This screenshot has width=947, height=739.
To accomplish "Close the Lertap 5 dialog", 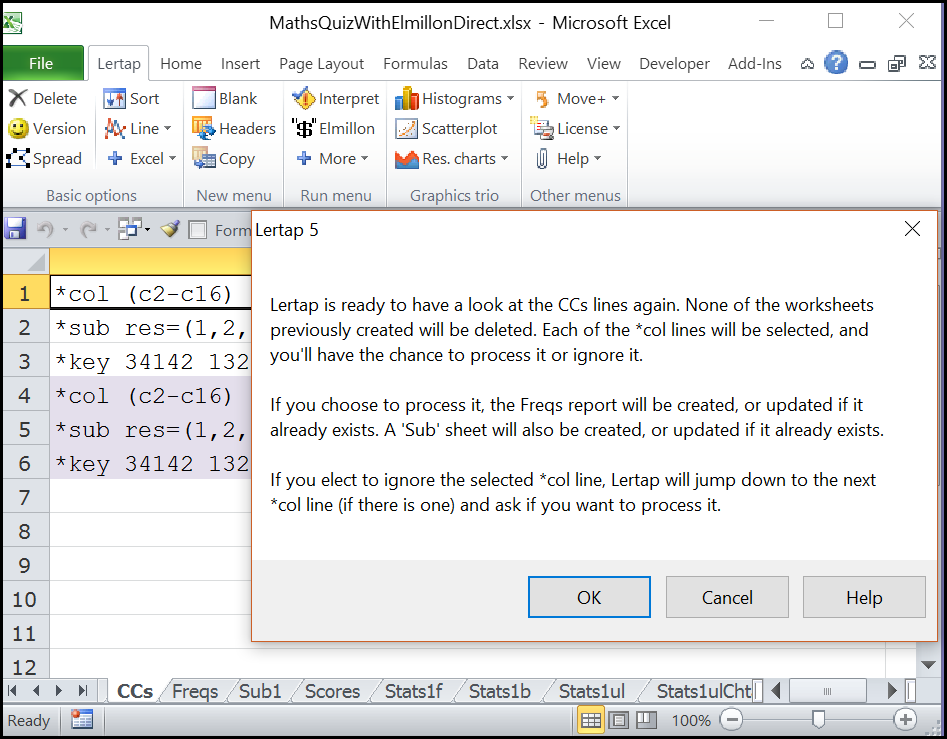I will coord(912,229).
